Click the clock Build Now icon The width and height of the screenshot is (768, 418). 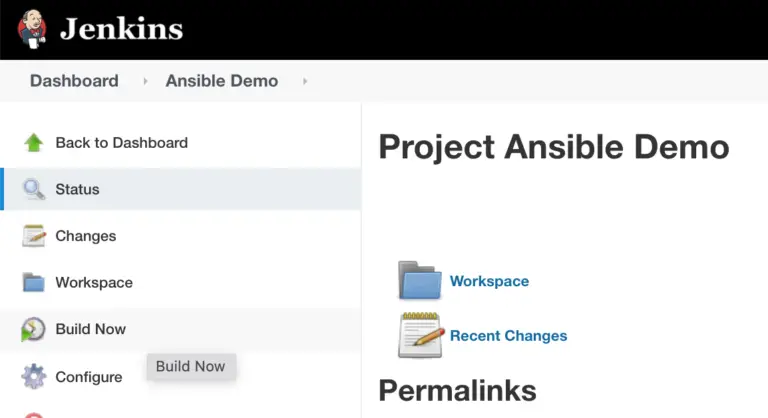(33, 329)
